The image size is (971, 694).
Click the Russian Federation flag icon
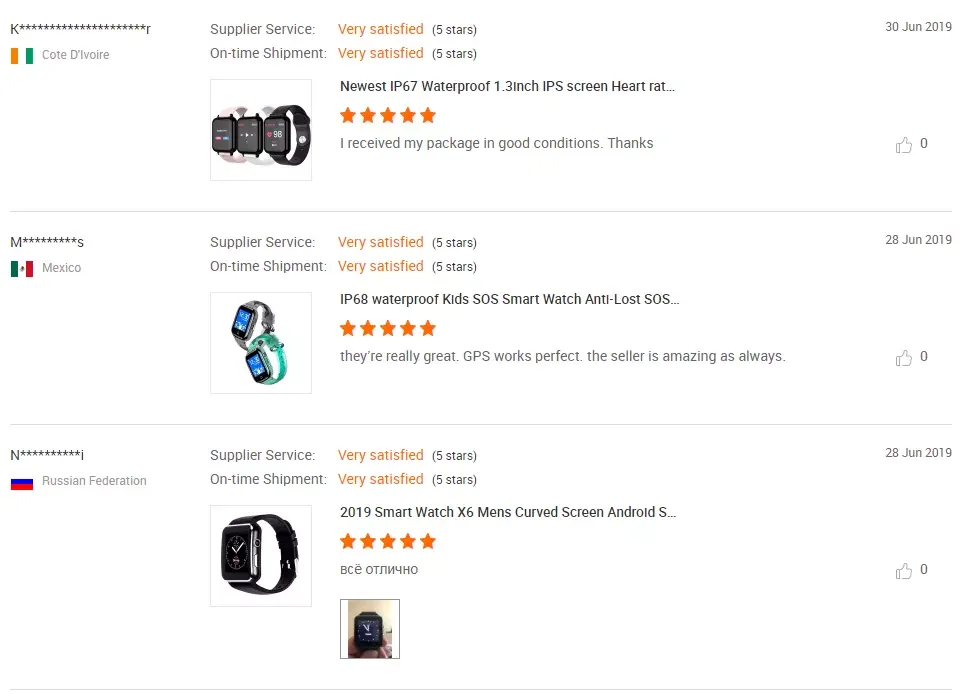click(22, 482)
